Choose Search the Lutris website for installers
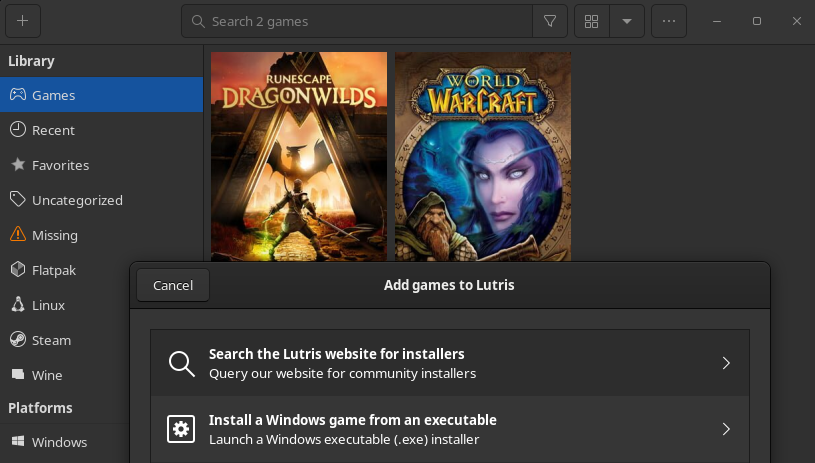 (x=450, y=363)
